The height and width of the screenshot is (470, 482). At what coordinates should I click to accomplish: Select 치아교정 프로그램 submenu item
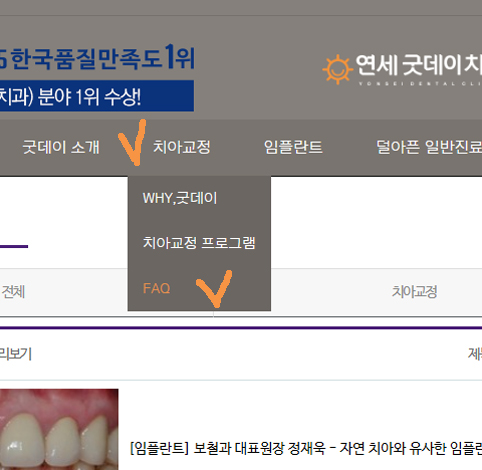pyautogui.click(x=199, y=243)
